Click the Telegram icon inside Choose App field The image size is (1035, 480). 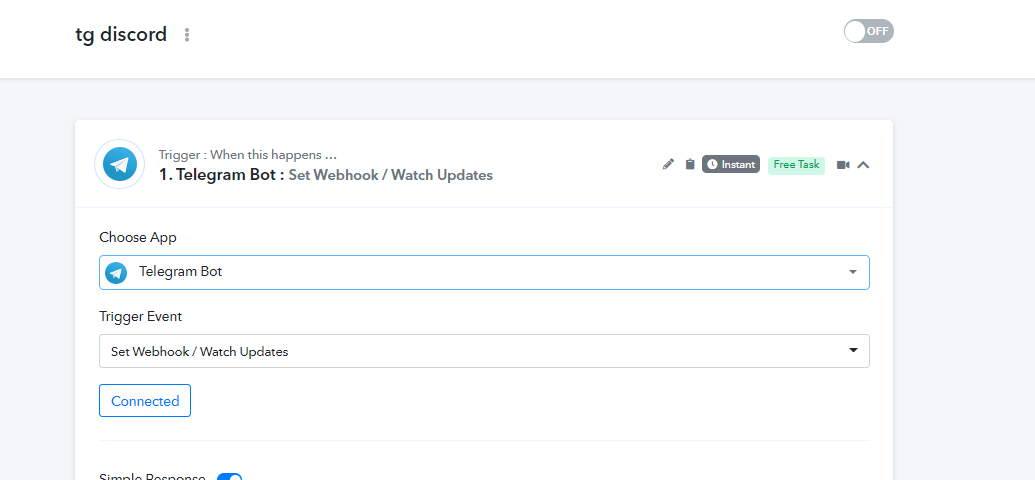point(117,272)
